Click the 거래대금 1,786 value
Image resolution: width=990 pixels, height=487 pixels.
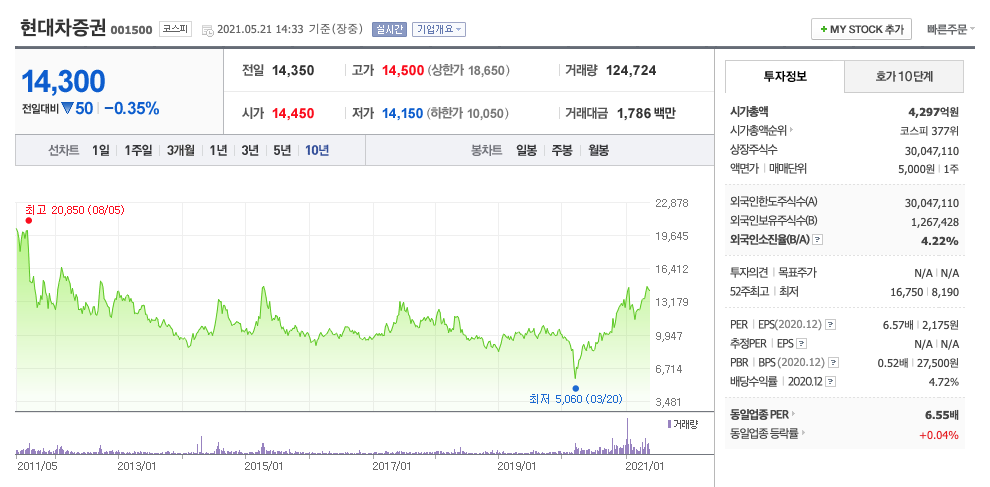(646, 114)
